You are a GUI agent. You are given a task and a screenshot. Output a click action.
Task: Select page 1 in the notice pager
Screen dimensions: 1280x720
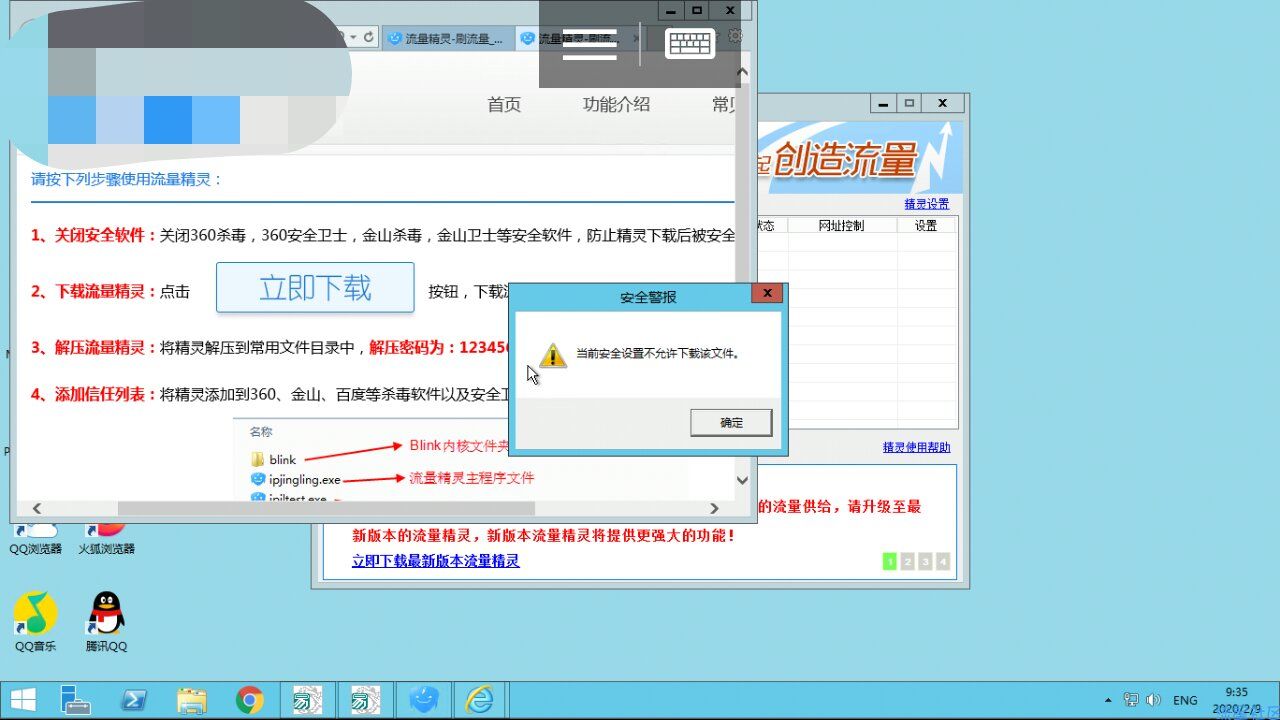pyautogui.click(x=889, y=562)
